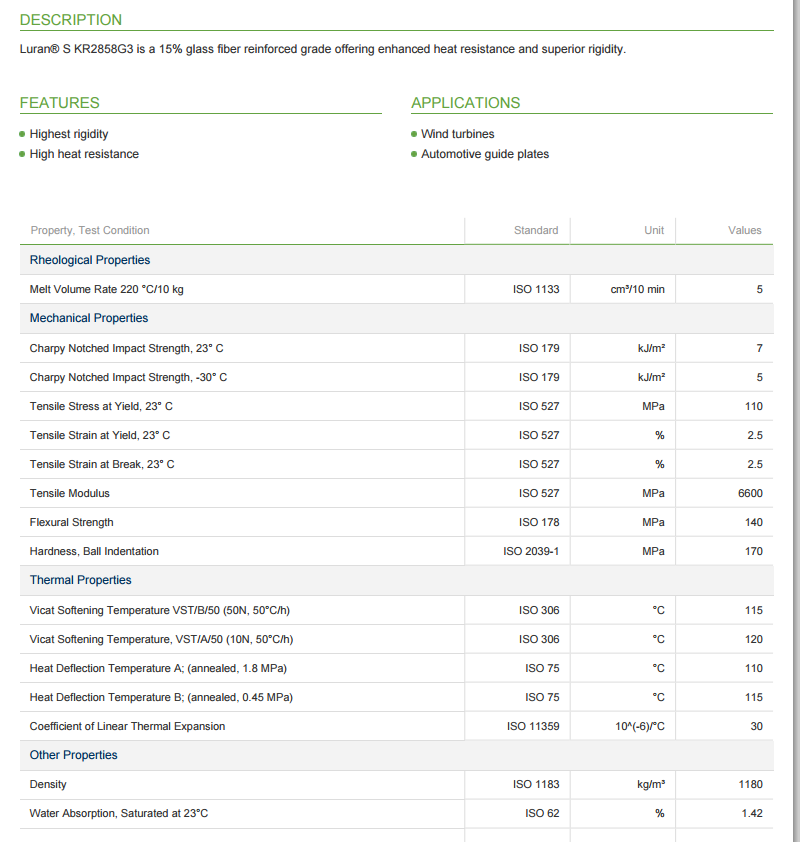Click the '10^(-6)/°C' unit cell
This screenshot has width=800, height=842.
pyautogui.click(x=640, y=727)
